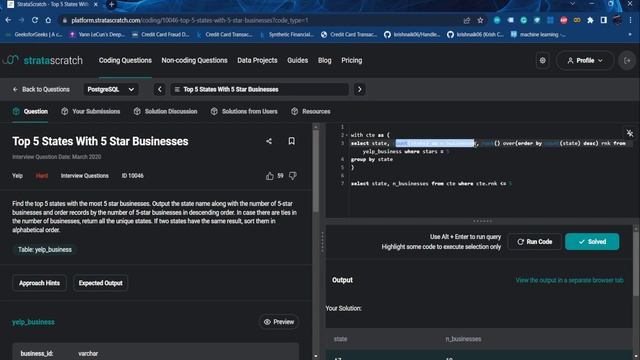Image resolution: width=640 pixels, height=360 pixels.
Task: Click the browser home icon
Action: tap(48, 20)
